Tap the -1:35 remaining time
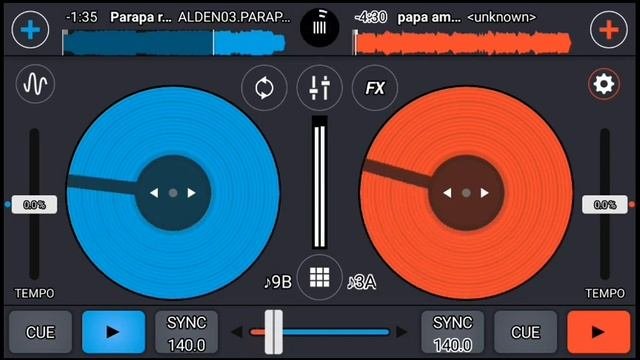The height and width of the screenshot is (360, 640). click(82, 17)
